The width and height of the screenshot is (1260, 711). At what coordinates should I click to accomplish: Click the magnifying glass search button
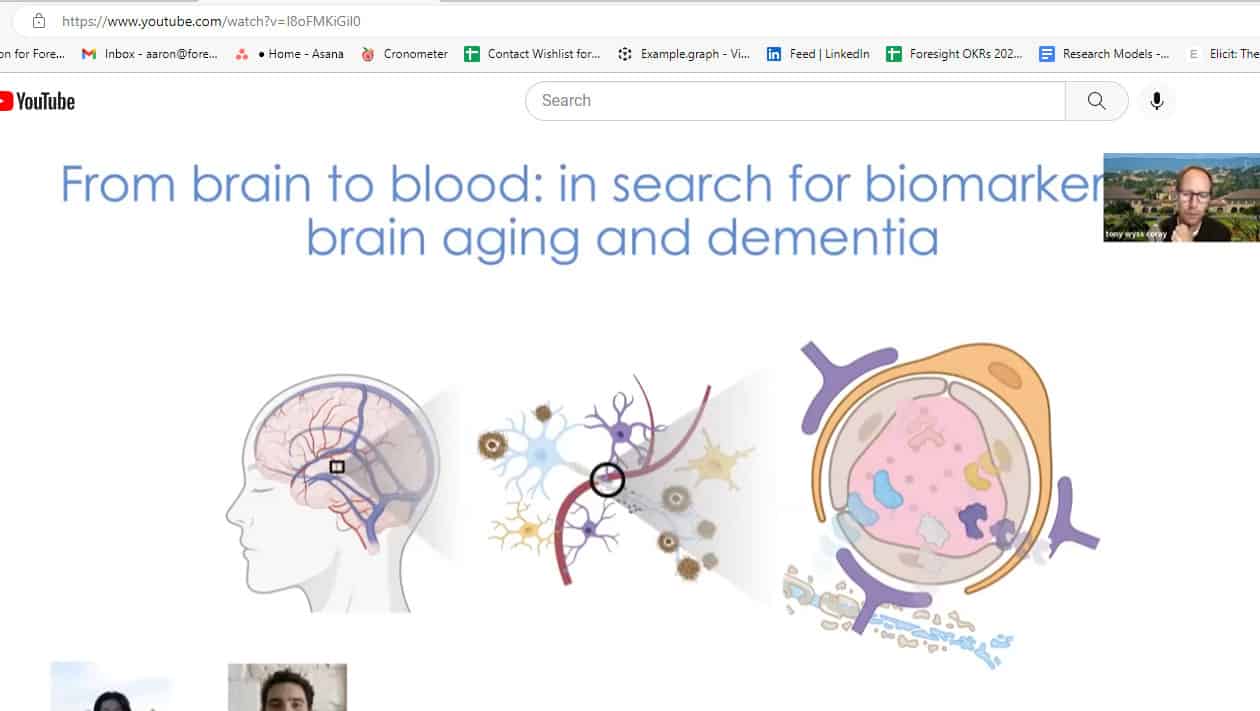(x=1096, y=101)
